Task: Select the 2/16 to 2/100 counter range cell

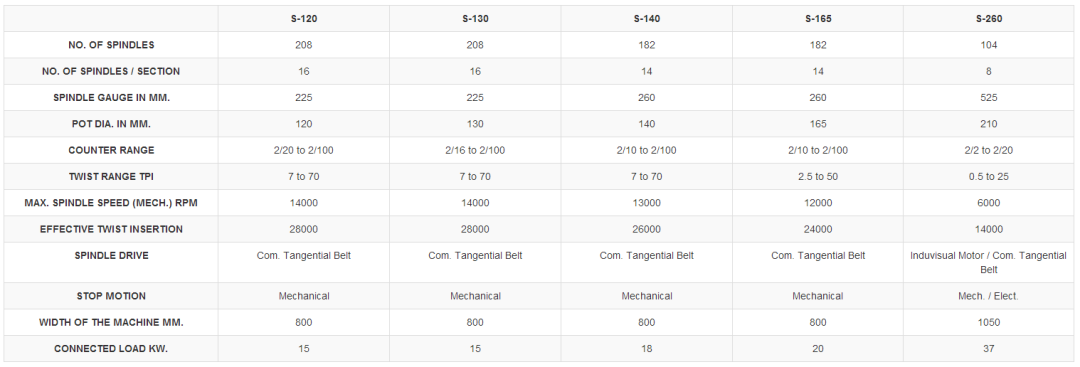Action: [x=475, y=150]
